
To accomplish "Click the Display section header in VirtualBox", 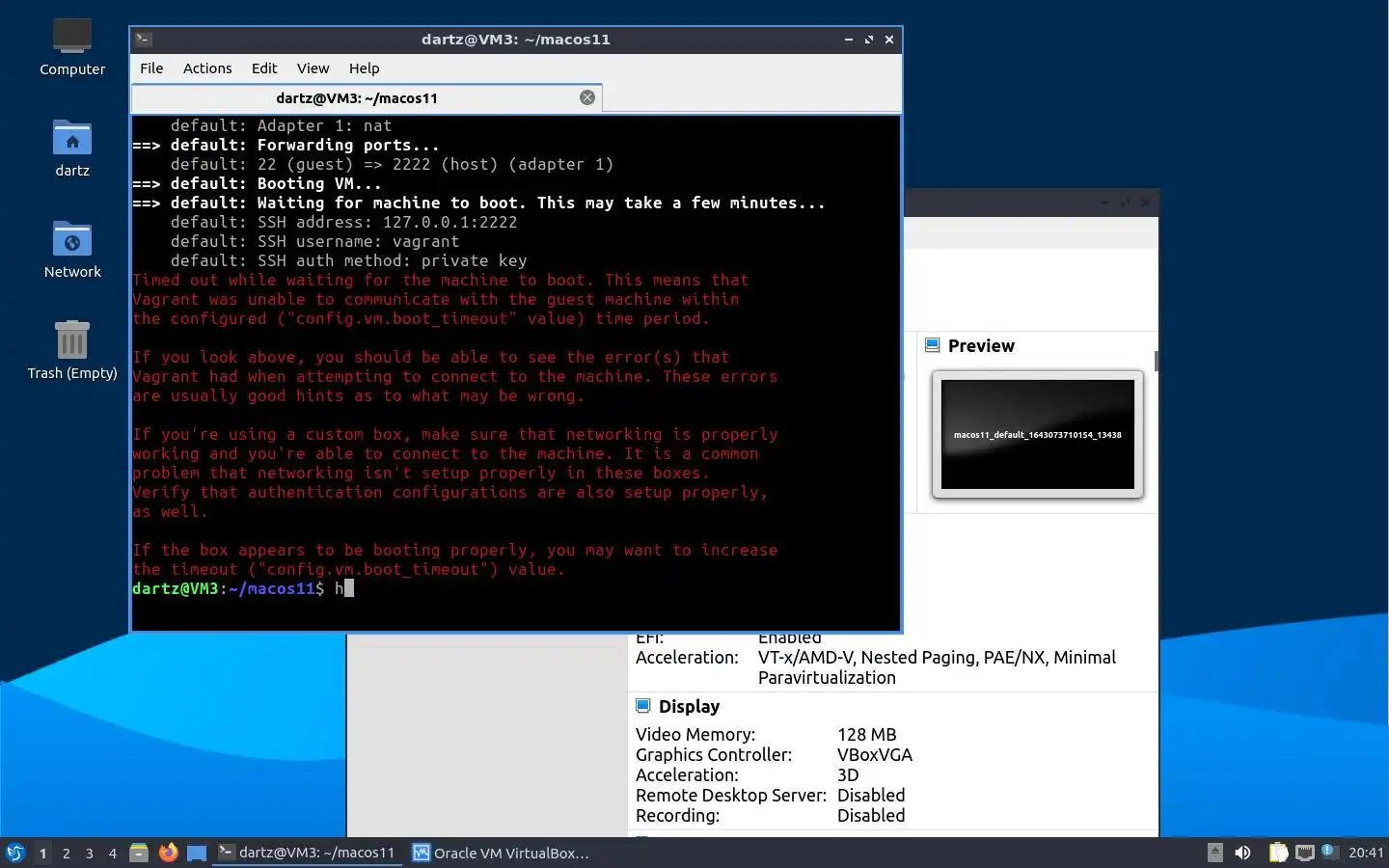I will (x=689, y=706).
